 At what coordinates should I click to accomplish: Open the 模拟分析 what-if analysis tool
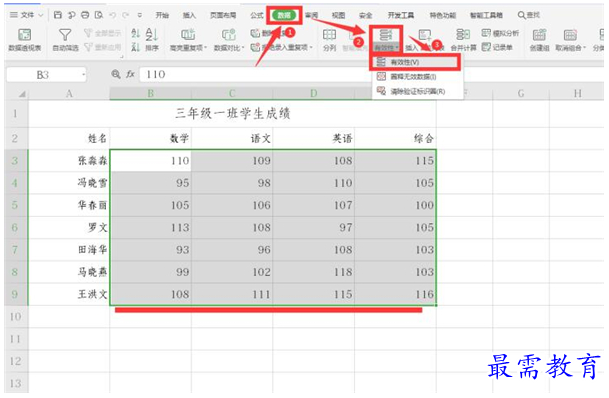click(x=500, y=33)
